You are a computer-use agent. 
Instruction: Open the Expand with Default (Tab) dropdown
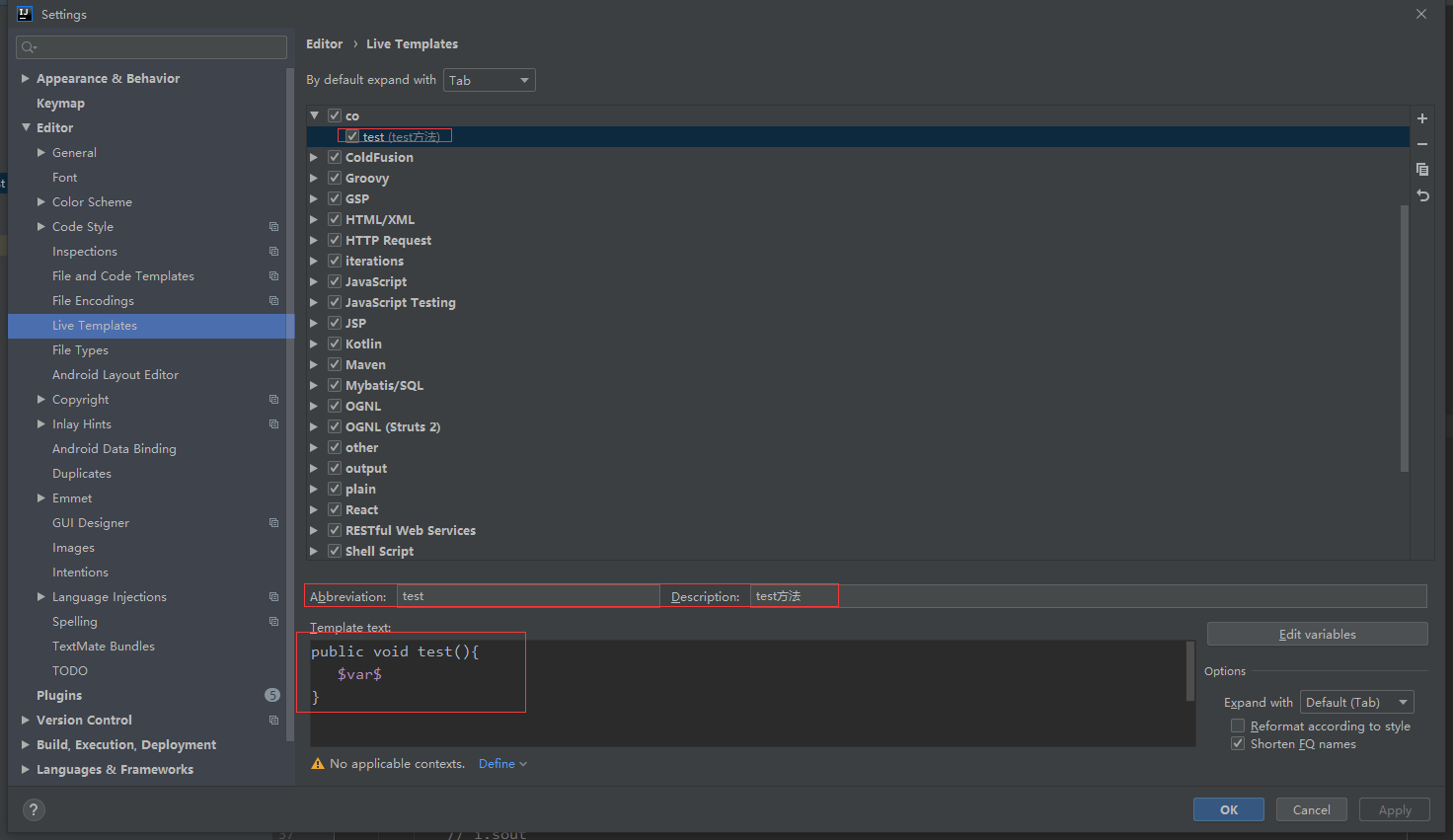pyautogui.click(x=1356, y=703)
